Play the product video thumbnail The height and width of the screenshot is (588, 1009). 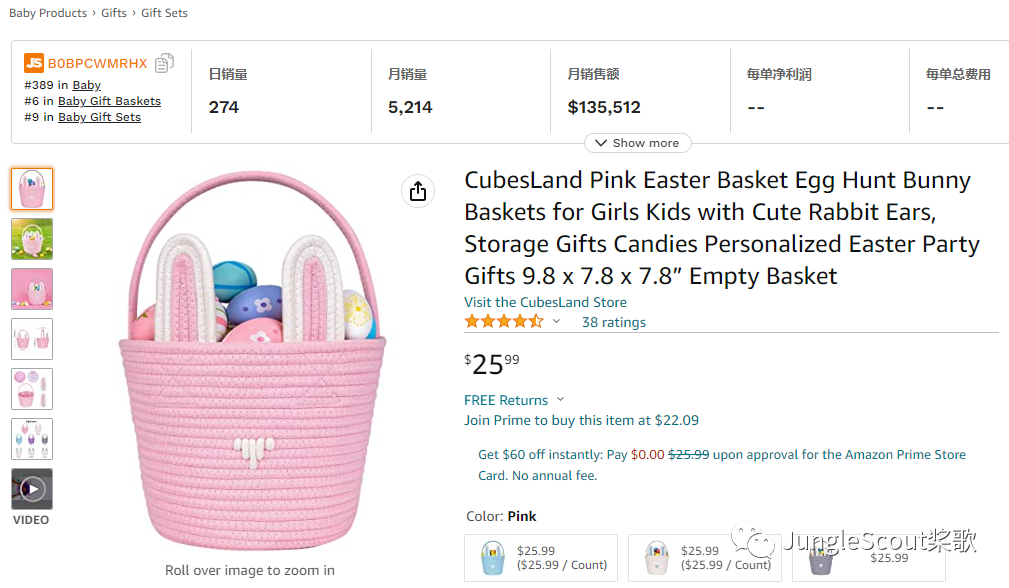pos(32,489)
